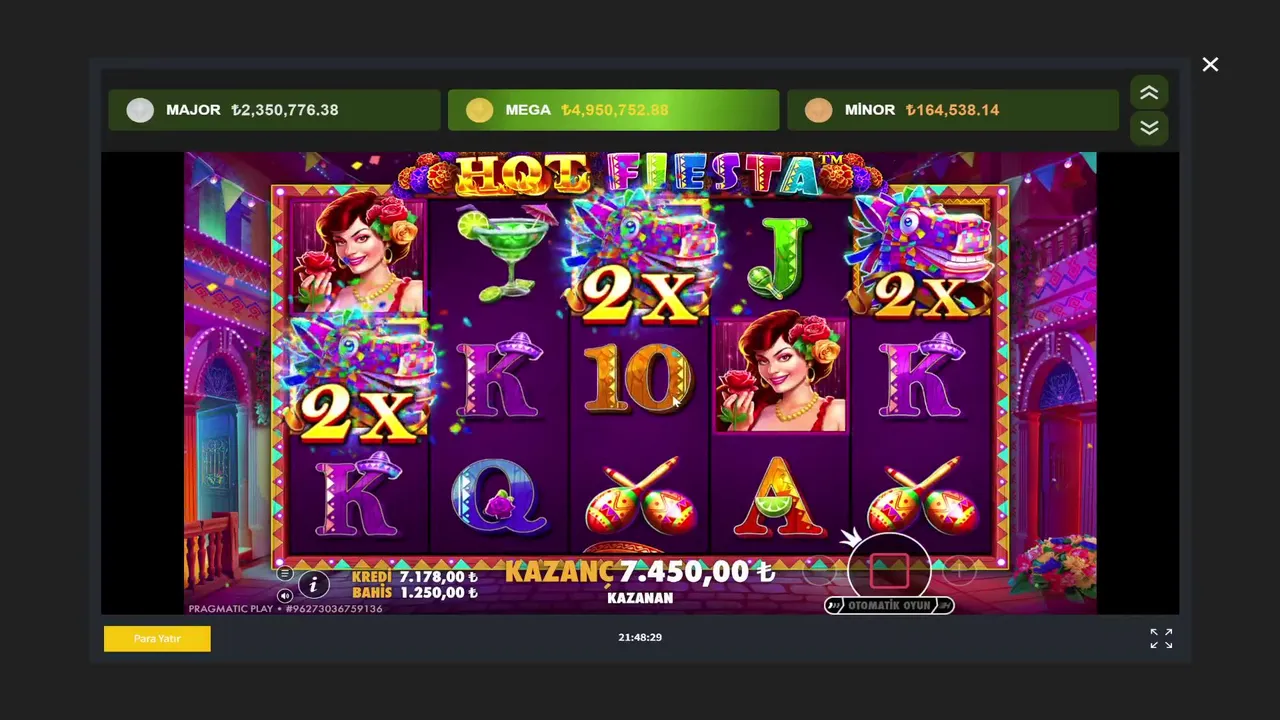Click the bronze MINOR coin icon
The image size is (1280, 720).
point(818,110)
